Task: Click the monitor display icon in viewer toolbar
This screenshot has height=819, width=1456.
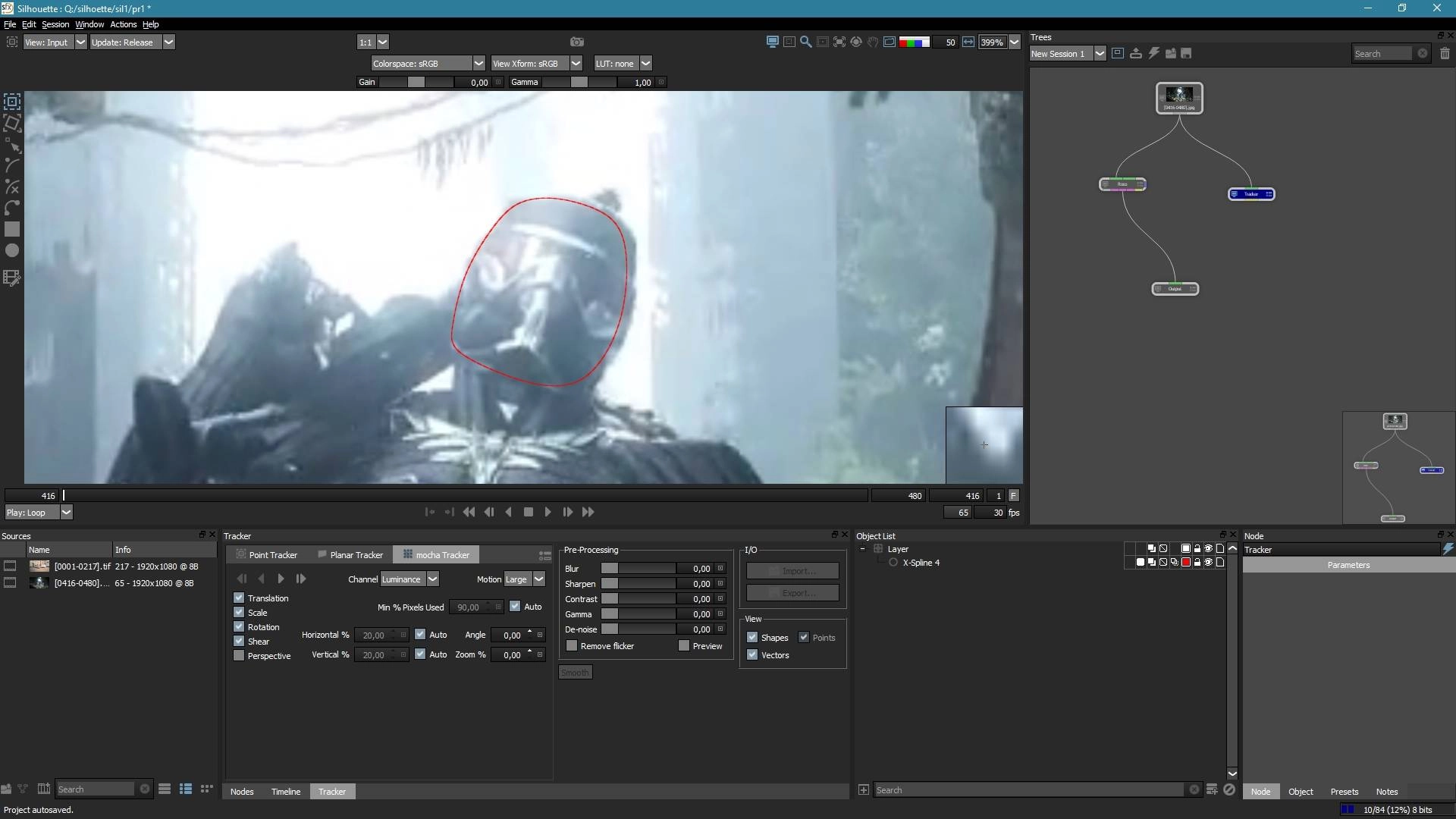Action: [773, 42]
